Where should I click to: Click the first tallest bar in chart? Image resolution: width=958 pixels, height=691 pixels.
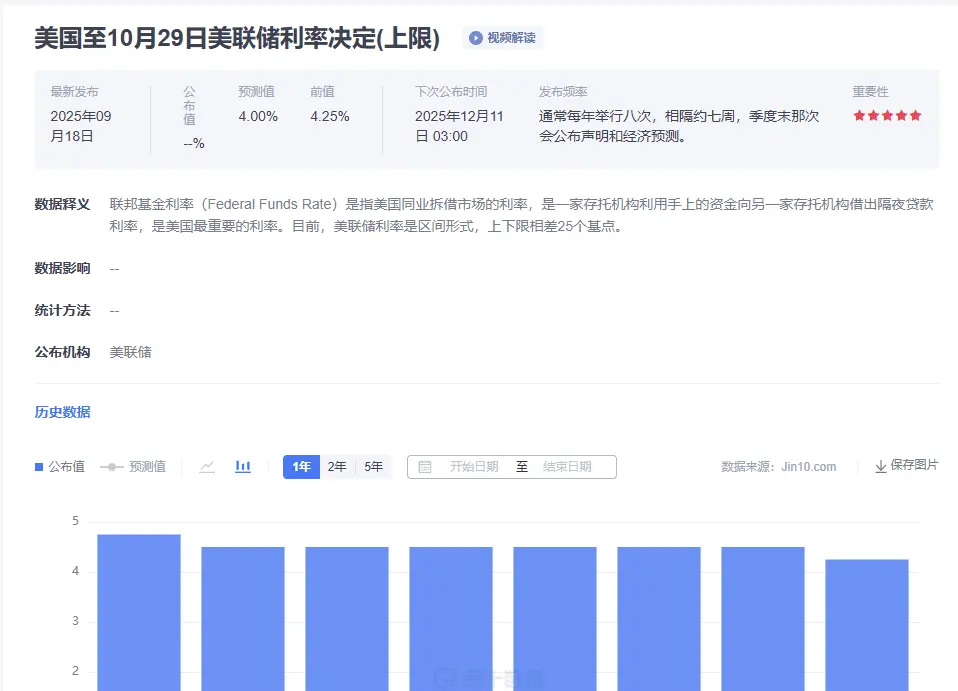(x=139, y=612)
